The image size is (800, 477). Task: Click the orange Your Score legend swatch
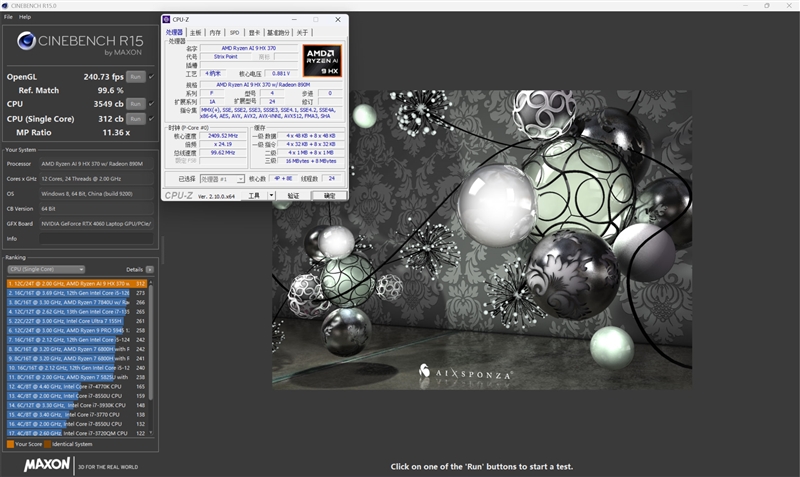click(10, 444)
